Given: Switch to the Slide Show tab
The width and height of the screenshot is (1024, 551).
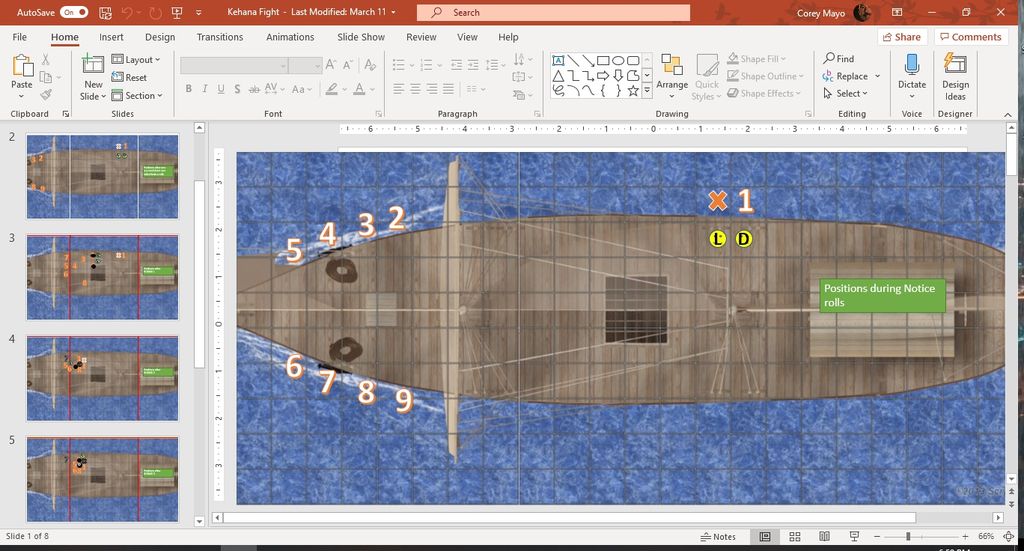Looking at the screenshot, I should tap(361, 37).
